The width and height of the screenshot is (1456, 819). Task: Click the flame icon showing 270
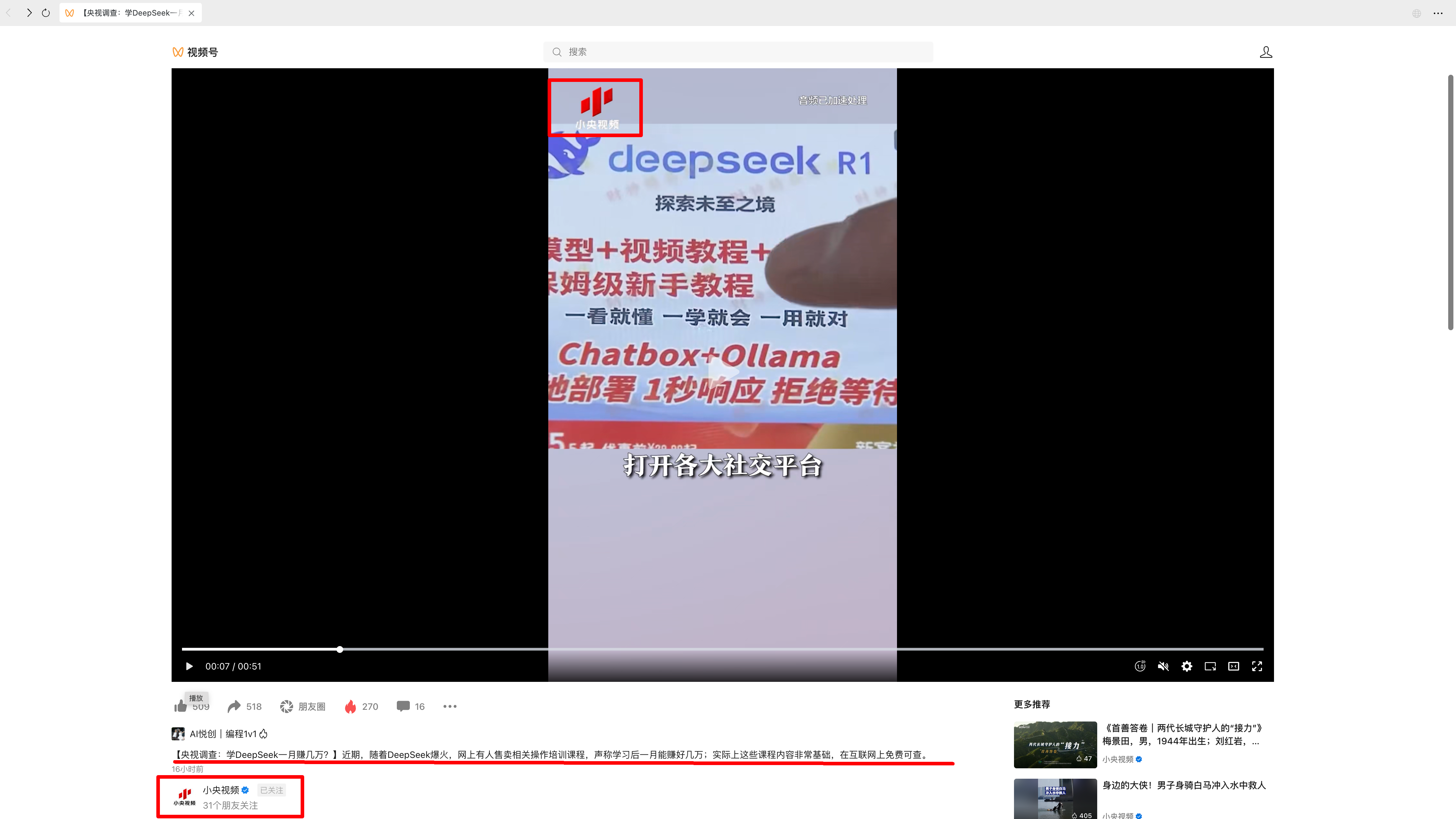coord(350,707)
